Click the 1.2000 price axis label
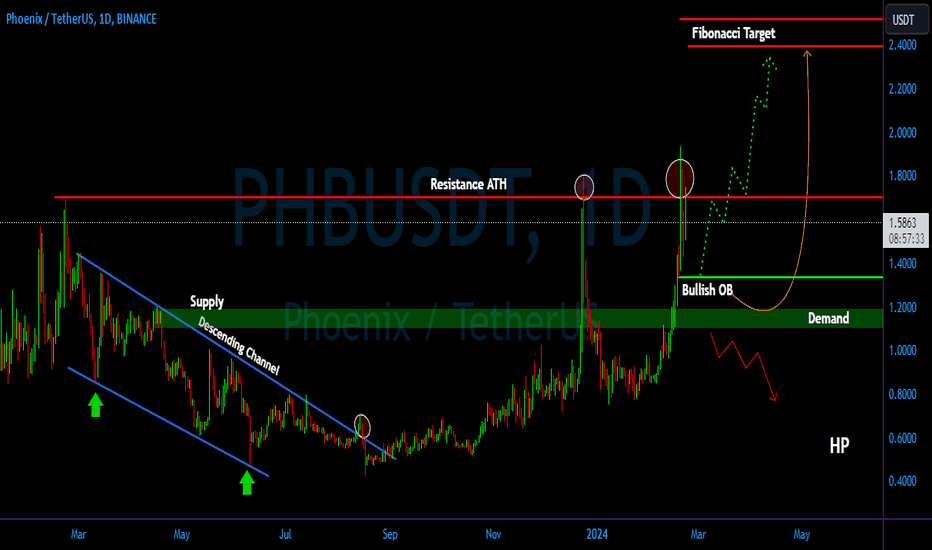The width and height of the screenshot is (932, 550). tap(902, 307)
